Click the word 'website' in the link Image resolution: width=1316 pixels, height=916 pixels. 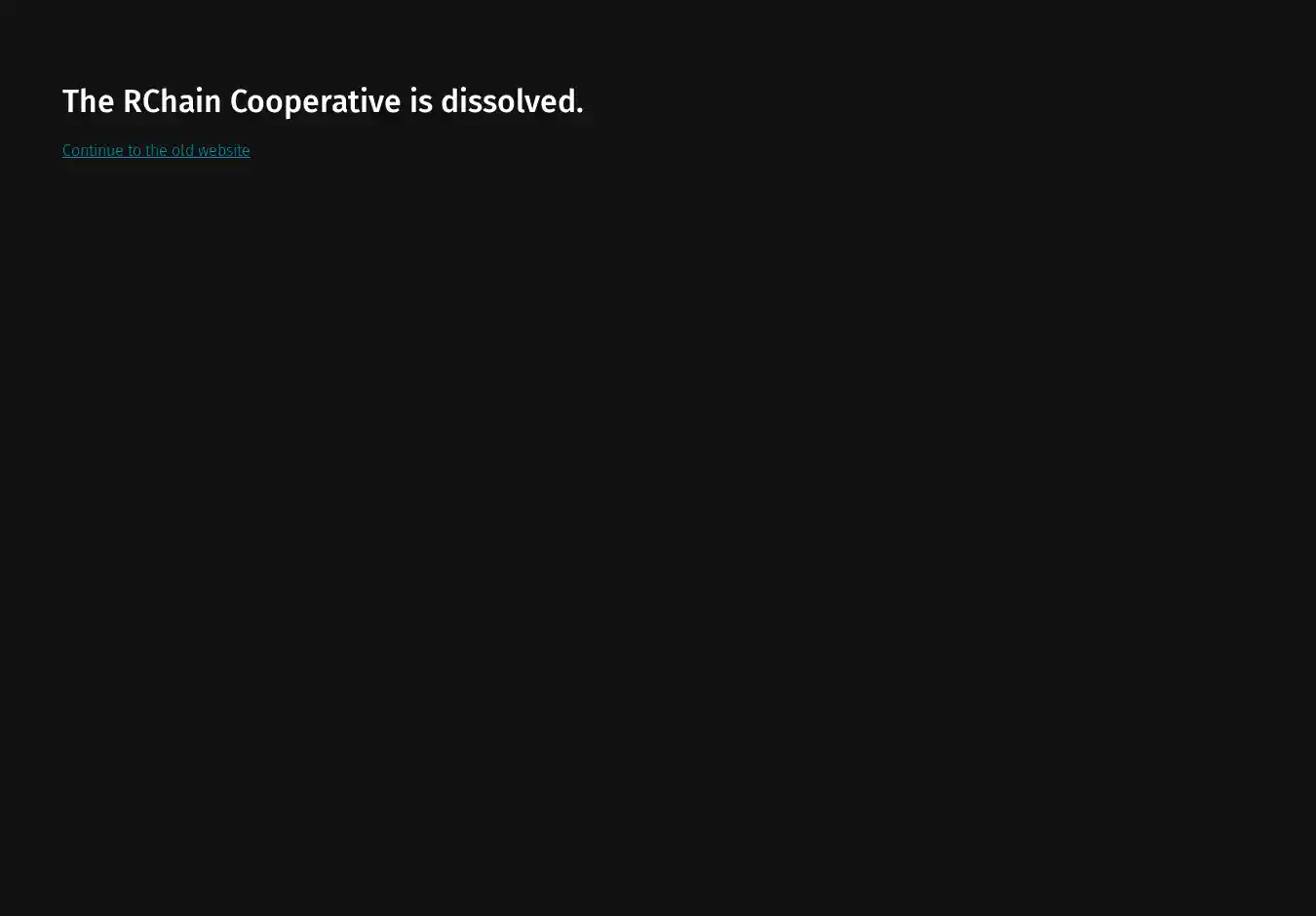[224, 150]
